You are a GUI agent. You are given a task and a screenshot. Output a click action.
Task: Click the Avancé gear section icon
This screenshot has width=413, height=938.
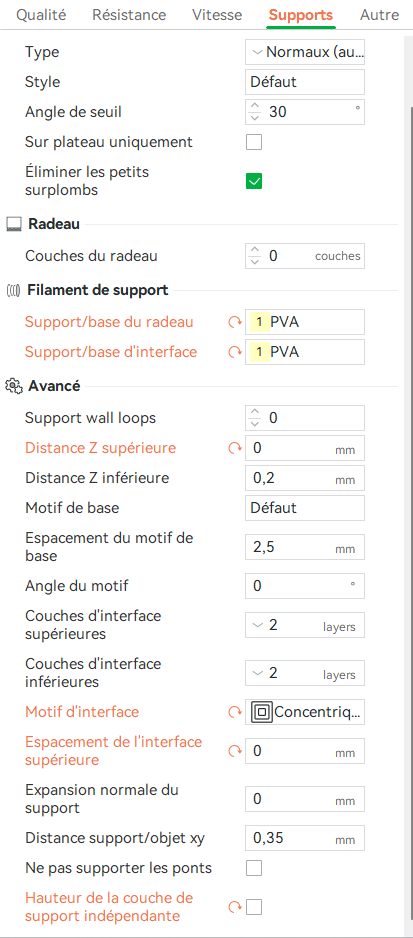pyautogui.click(x=13, y=386)
